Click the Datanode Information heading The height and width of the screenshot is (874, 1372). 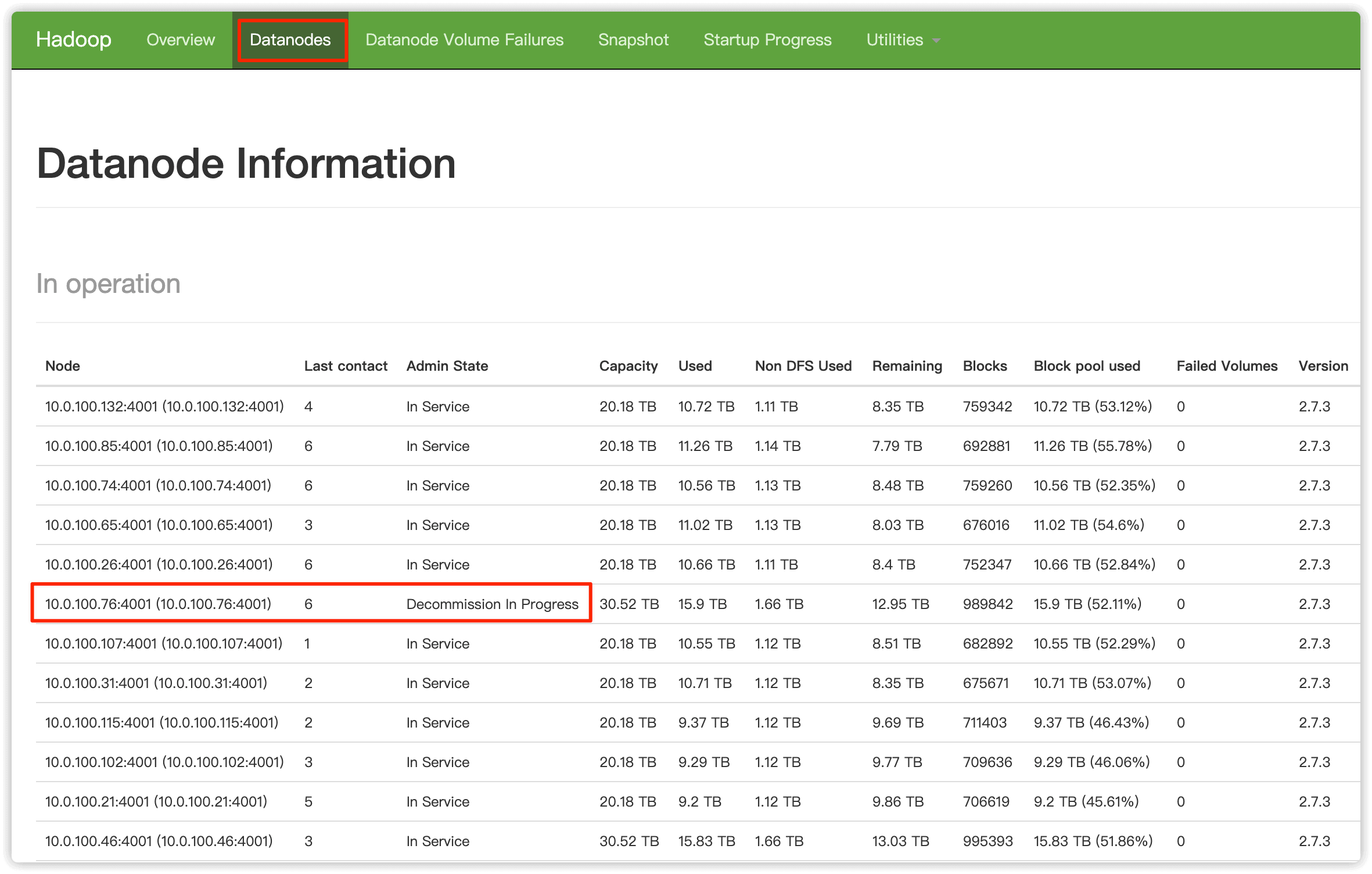pos(246,163)
